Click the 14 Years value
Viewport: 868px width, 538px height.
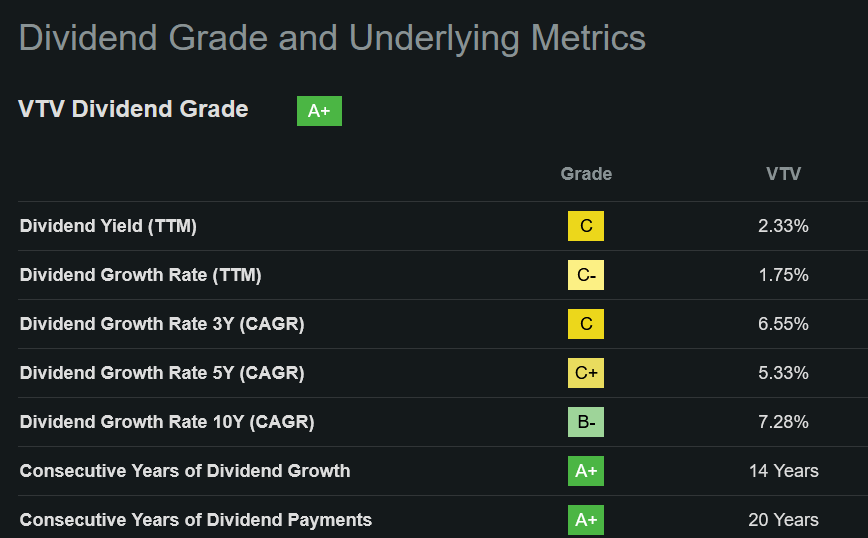coord(783,471)
